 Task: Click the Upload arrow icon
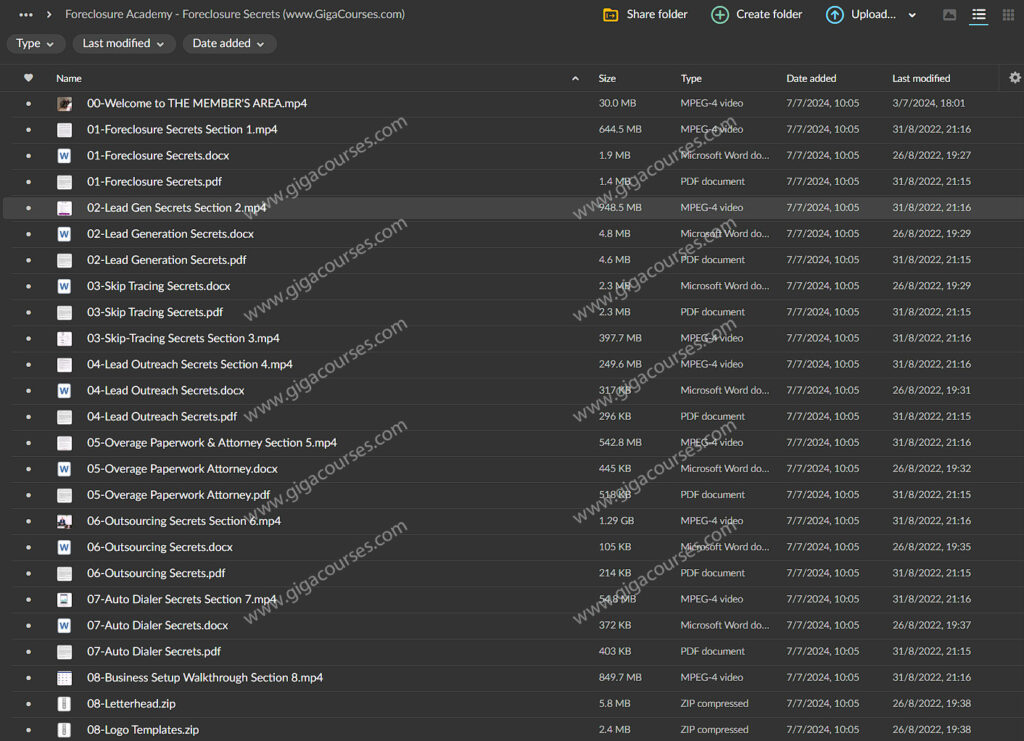835,14
